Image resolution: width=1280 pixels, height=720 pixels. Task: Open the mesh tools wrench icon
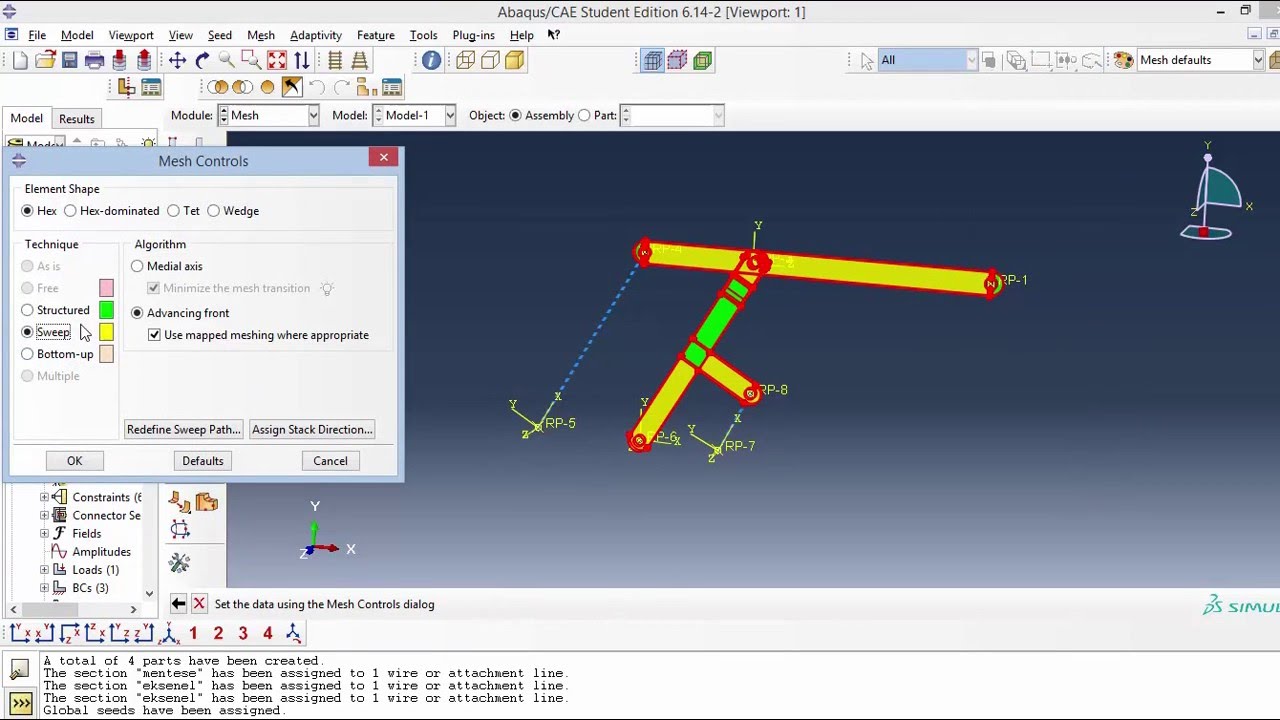[x=180, y=563]
